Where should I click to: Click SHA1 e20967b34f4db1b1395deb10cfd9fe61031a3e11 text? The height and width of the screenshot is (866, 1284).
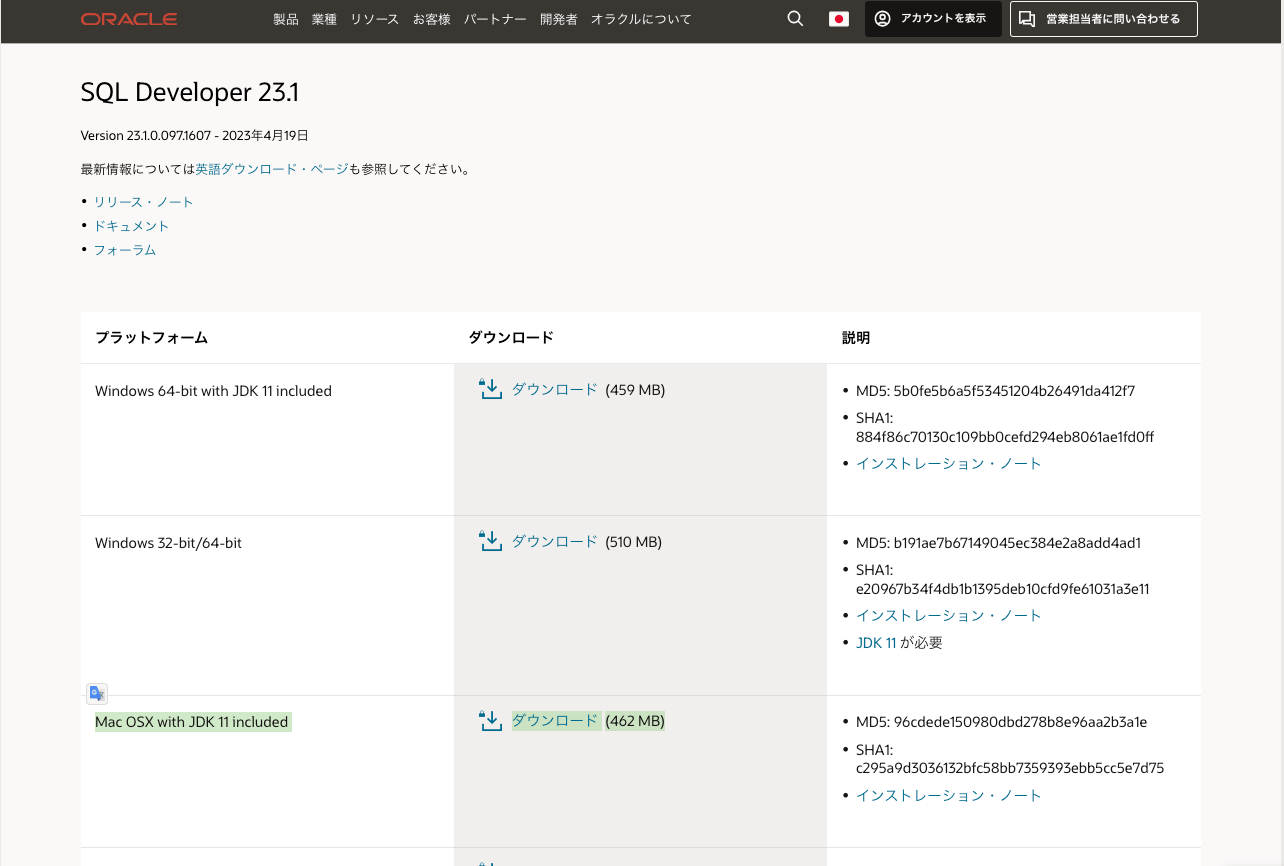[x=1003, y=580]
